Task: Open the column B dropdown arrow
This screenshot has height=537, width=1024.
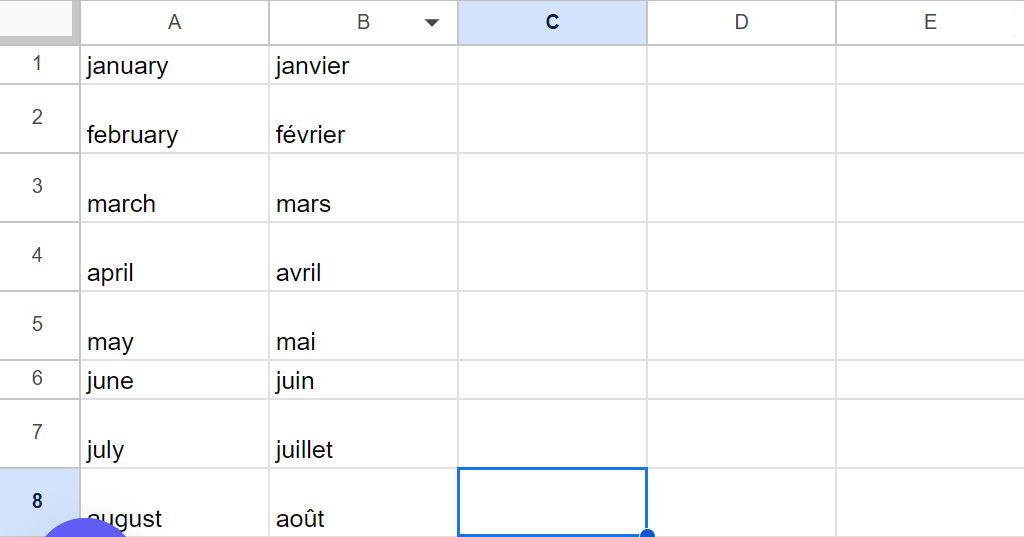Action: 431,23
